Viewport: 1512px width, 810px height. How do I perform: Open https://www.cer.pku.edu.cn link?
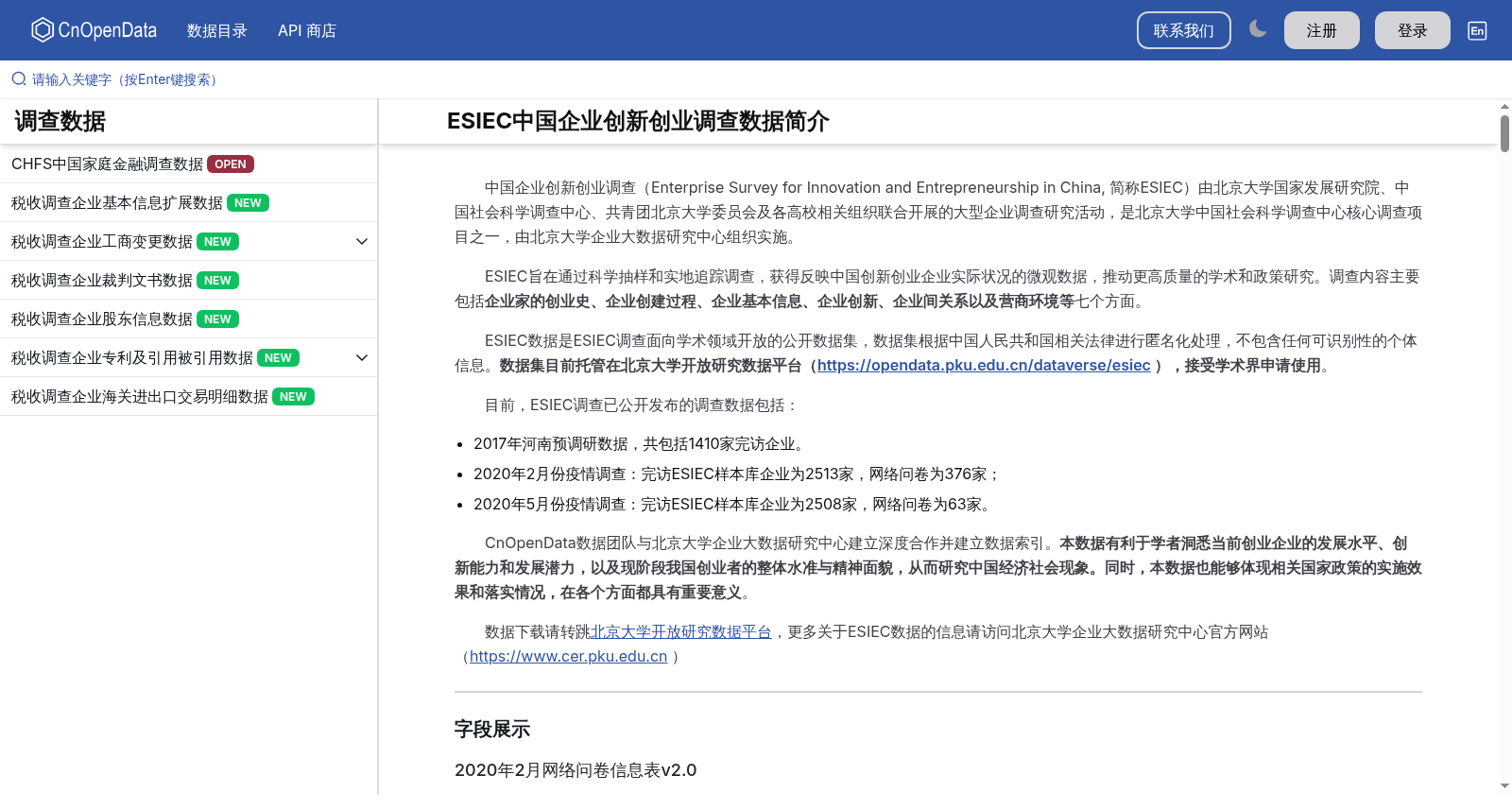568,656
